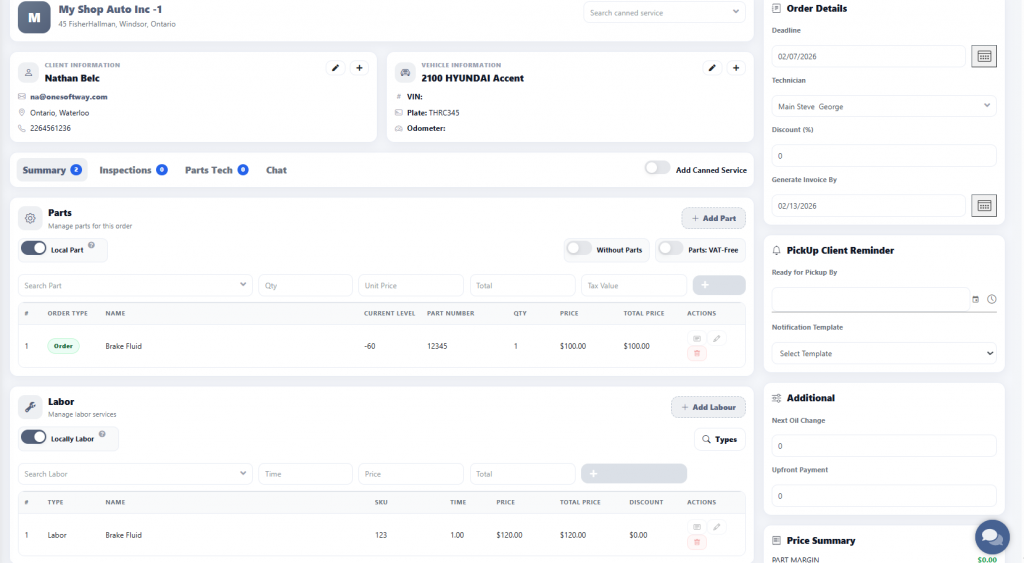Viewport: 1024px width, 563px height.
Task: Delete the Brake Fluid part row
Action: pos(697,353)
